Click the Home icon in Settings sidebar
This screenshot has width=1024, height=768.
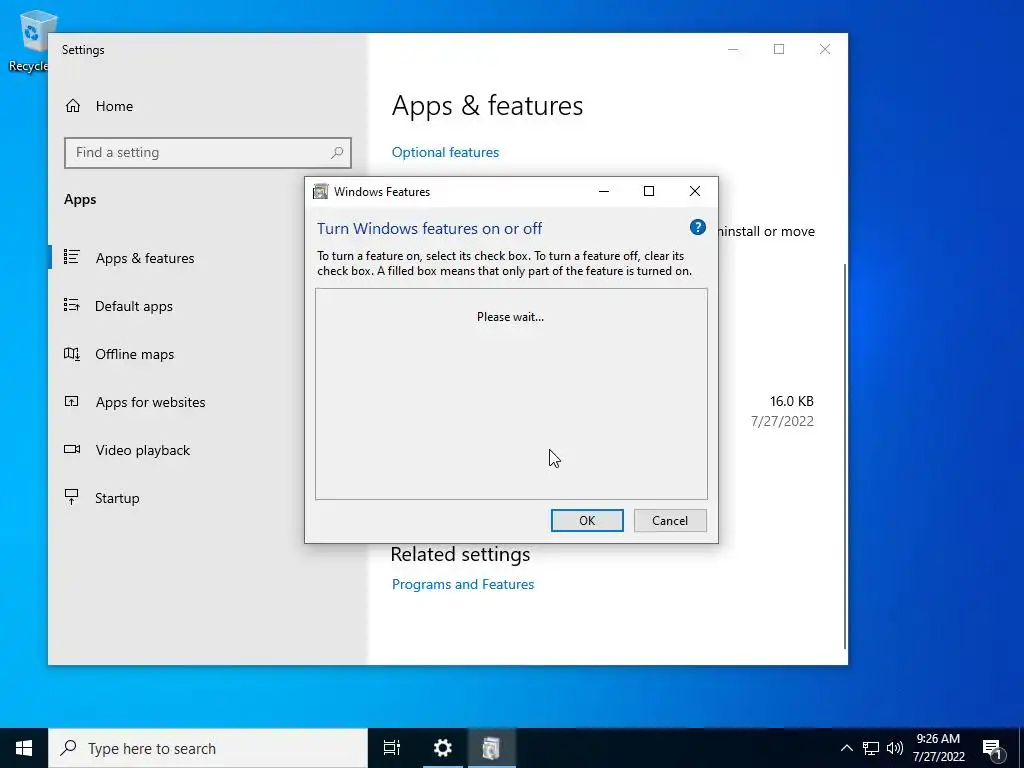(x=72, y=106)
